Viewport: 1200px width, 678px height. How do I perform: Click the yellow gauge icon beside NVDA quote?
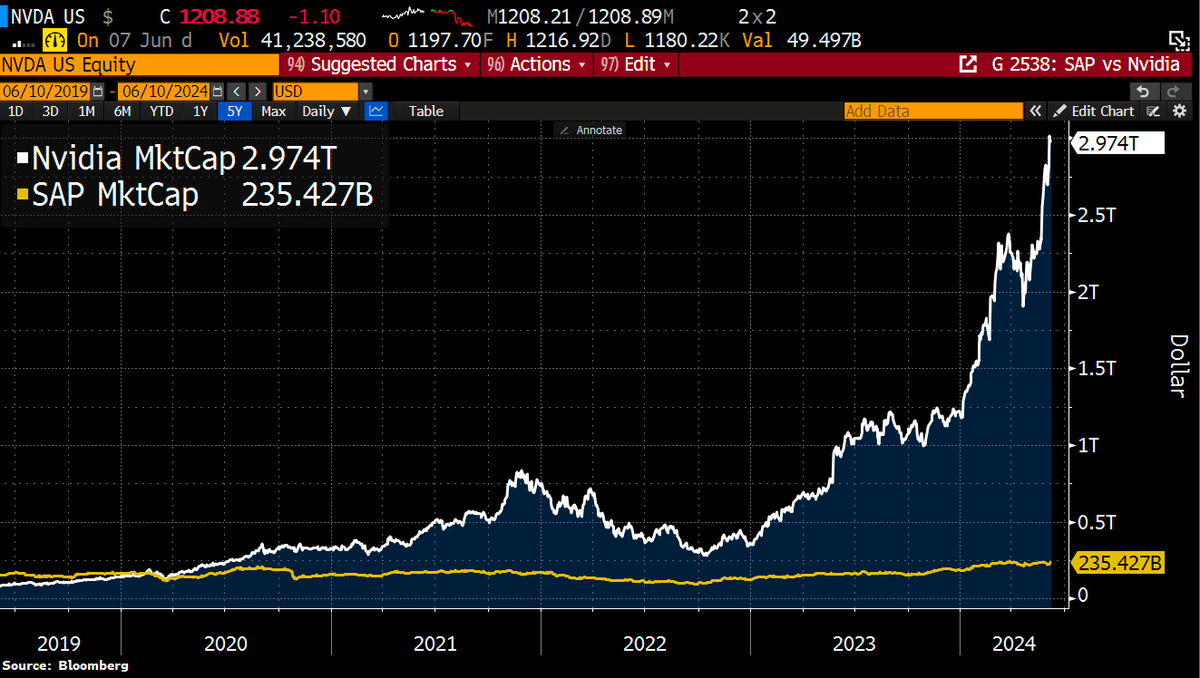pyautogui.click(x=54, y=40)
